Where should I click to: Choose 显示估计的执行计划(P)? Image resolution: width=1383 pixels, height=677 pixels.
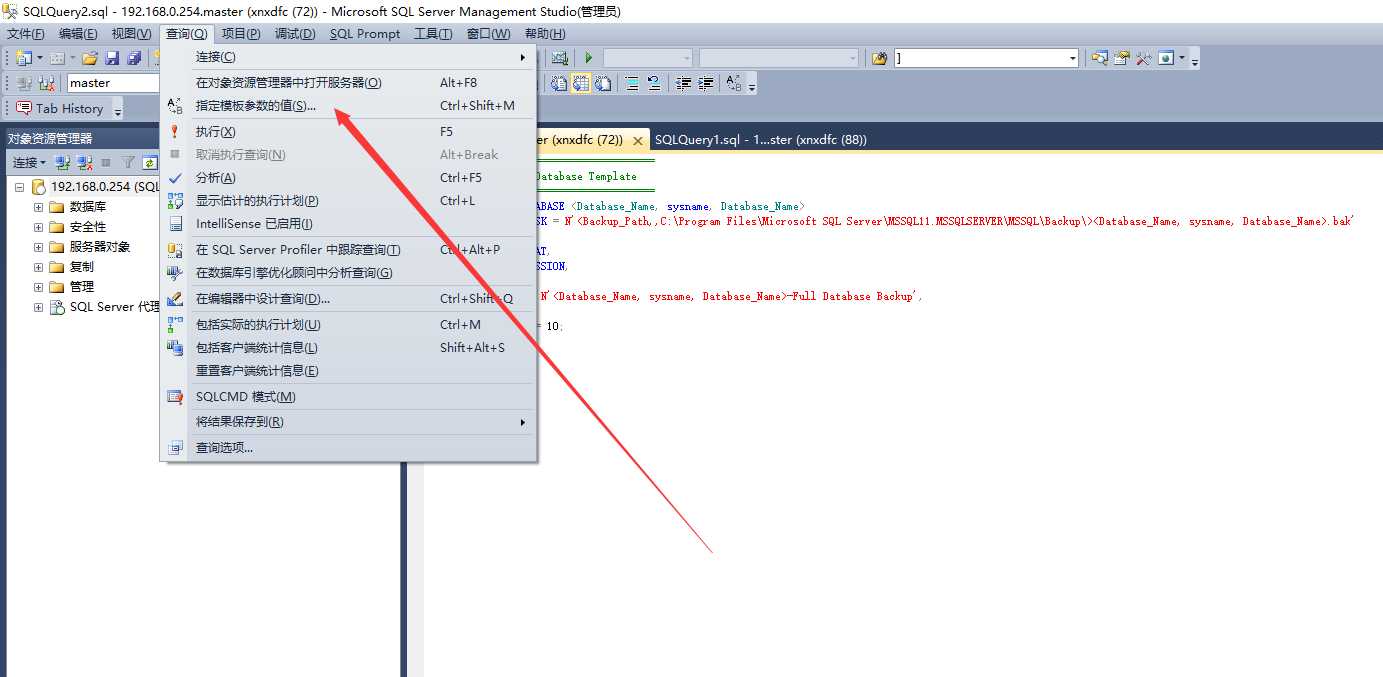(348, 201)
